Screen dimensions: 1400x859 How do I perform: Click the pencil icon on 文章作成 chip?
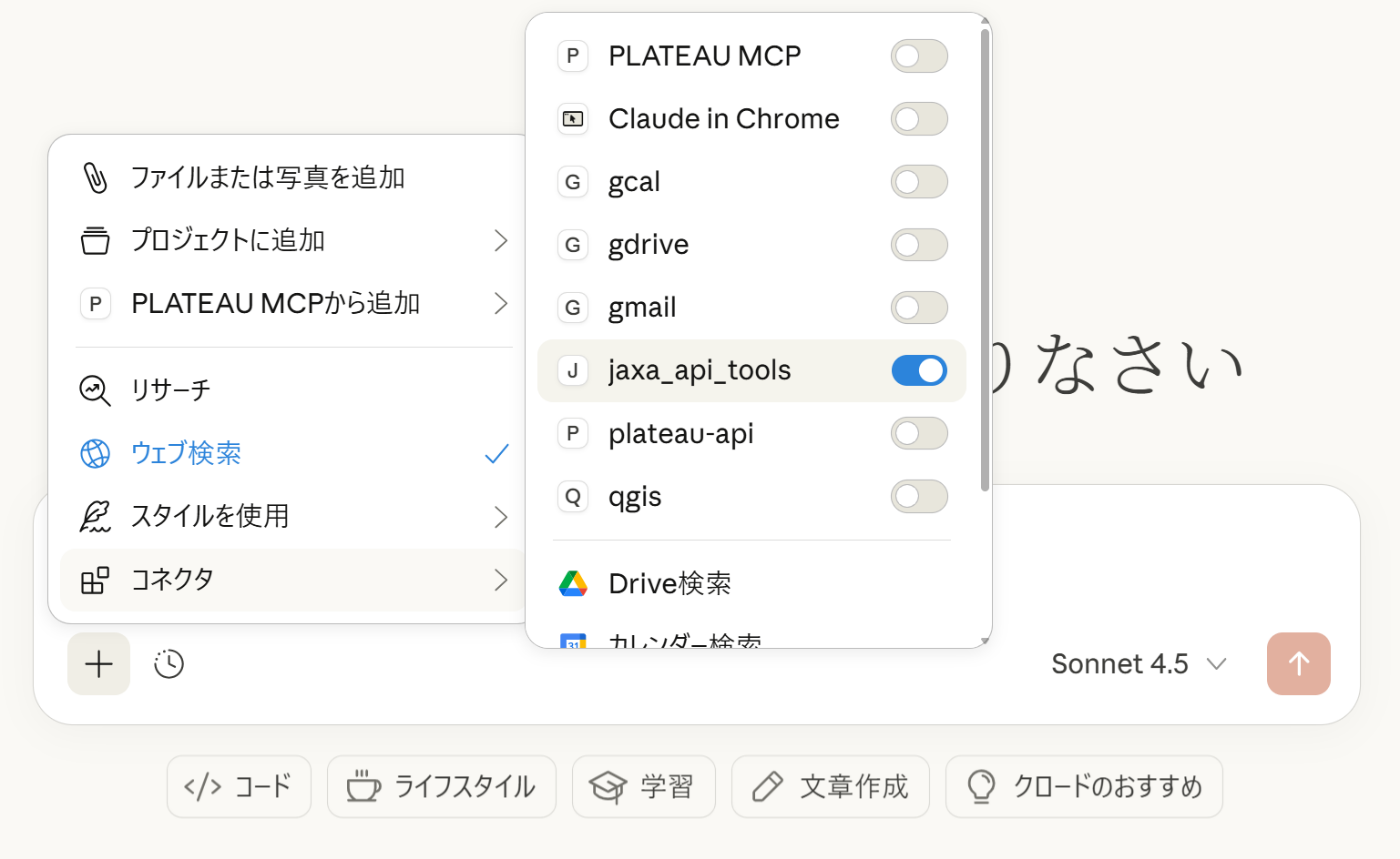pos(767,787)
